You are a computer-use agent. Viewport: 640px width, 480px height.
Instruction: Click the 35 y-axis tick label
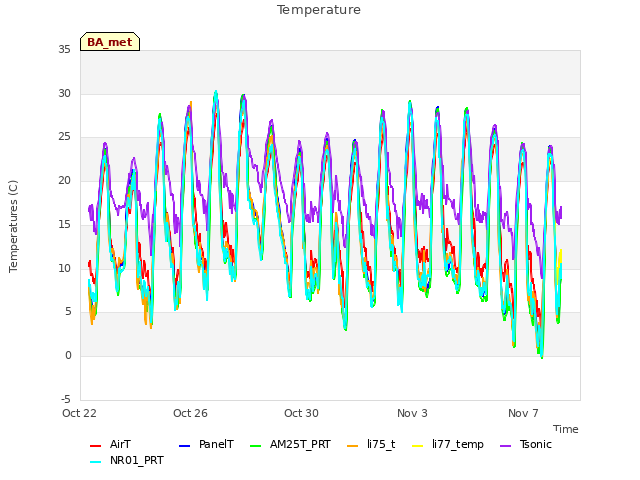coord(64,50)
